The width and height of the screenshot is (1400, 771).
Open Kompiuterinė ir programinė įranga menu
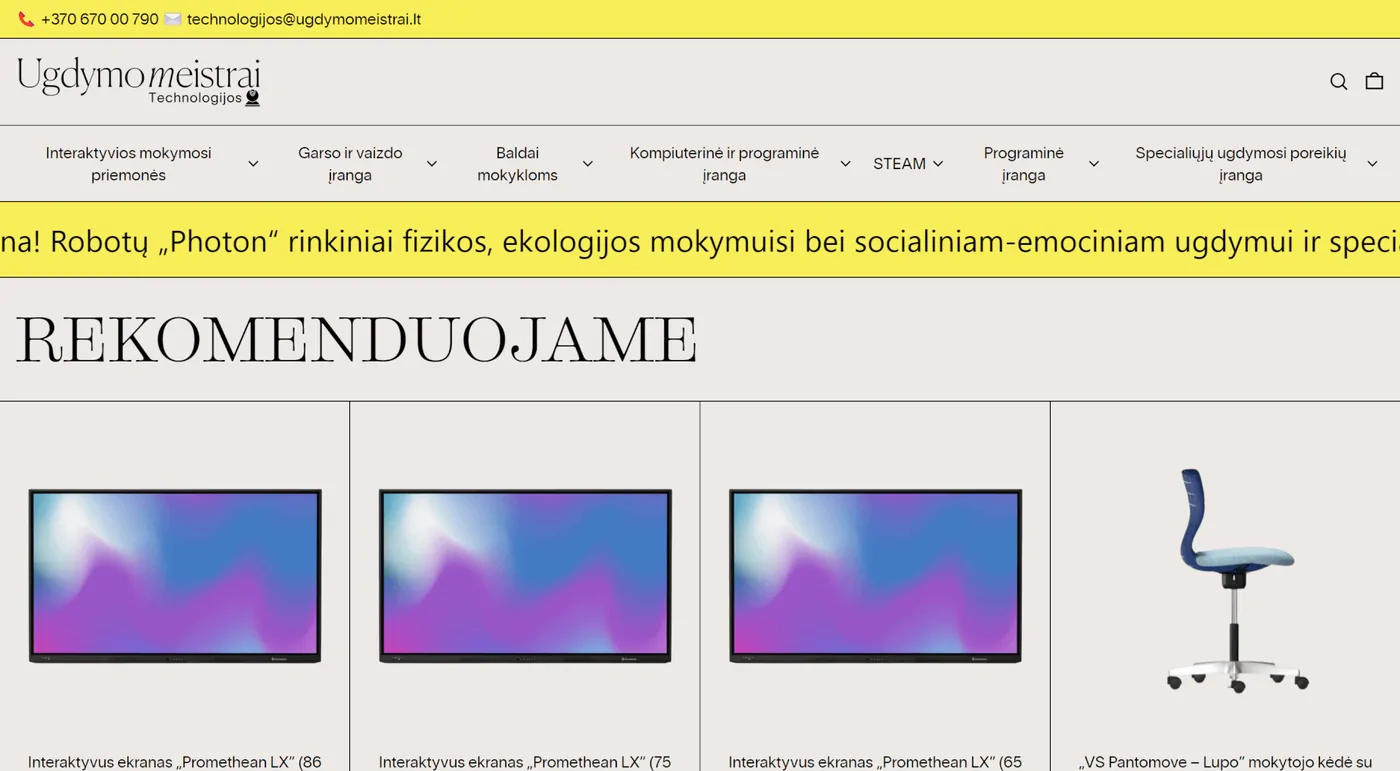click(724, 164)
